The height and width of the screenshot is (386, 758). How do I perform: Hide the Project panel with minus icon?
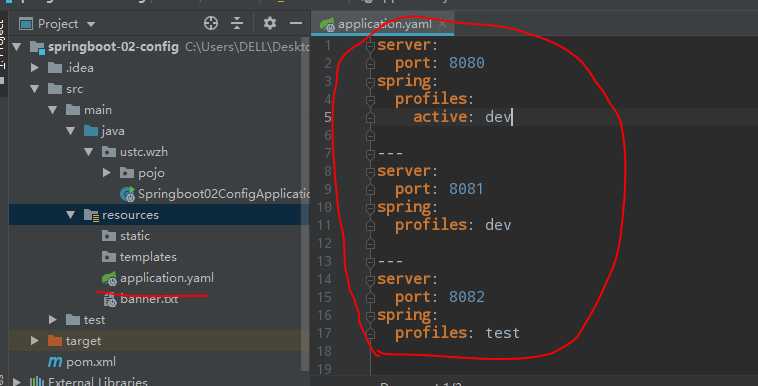pyautogui.click(x=296, y=23)
